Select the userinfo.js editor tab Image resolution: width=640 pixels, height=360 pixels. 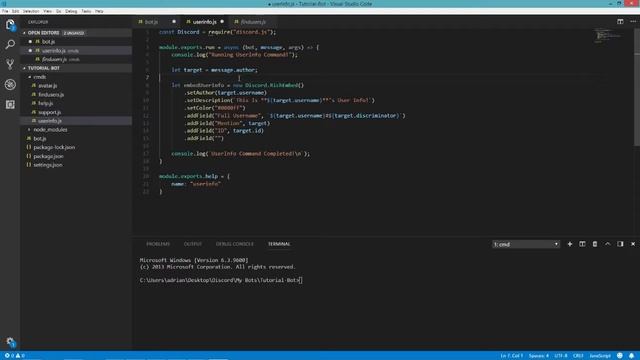204,22
